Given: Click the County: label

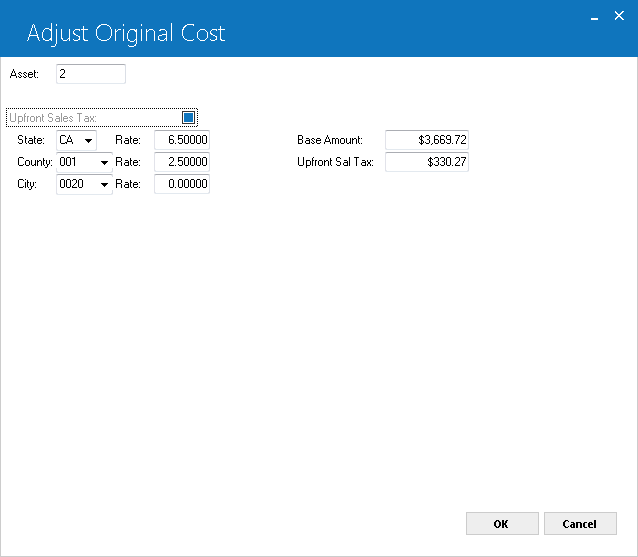Looking at the screenshot, I should click(35, 162).
